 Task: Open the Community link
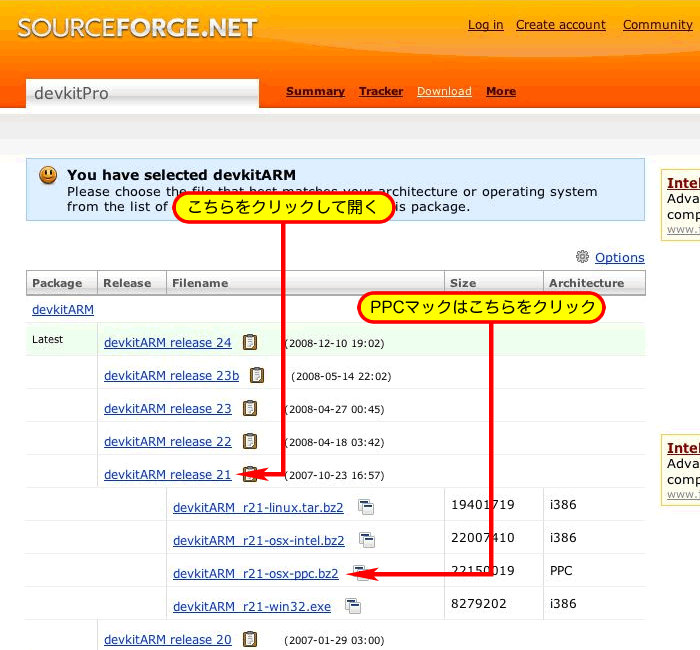658,25
